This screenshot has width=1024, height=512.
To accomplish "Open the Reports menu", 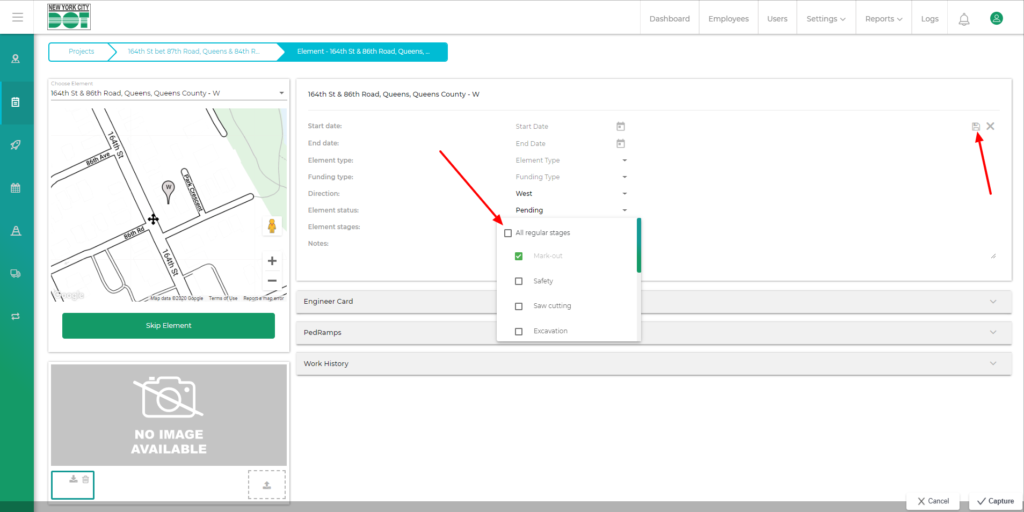I will pyautogui.click(x=883, y=19).
